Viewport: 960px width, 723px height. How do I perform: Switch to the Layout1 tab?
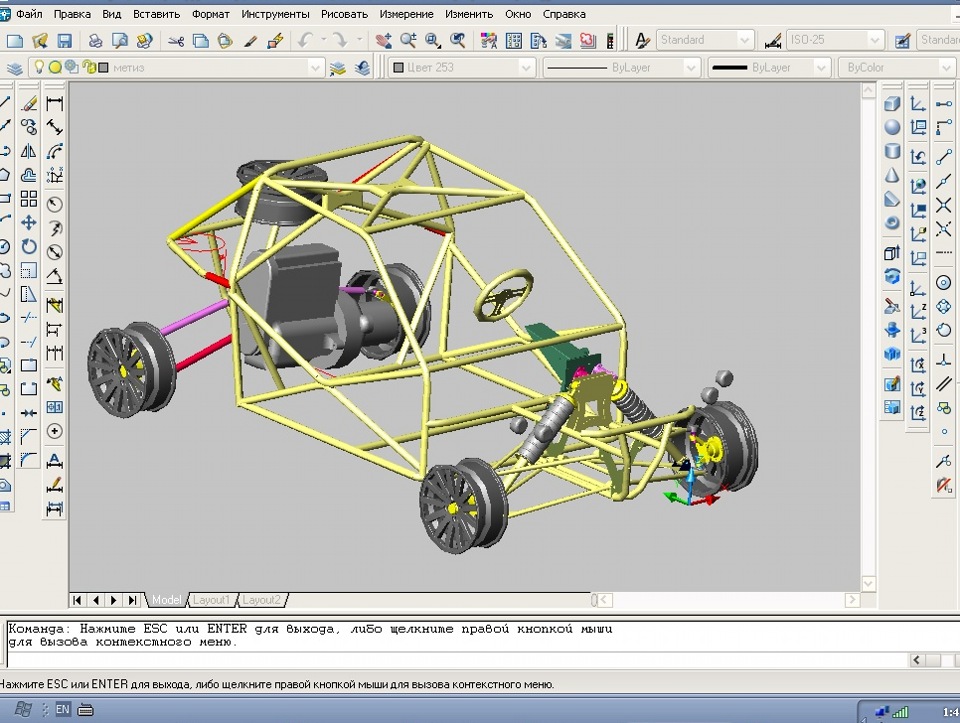pos(212,600)
